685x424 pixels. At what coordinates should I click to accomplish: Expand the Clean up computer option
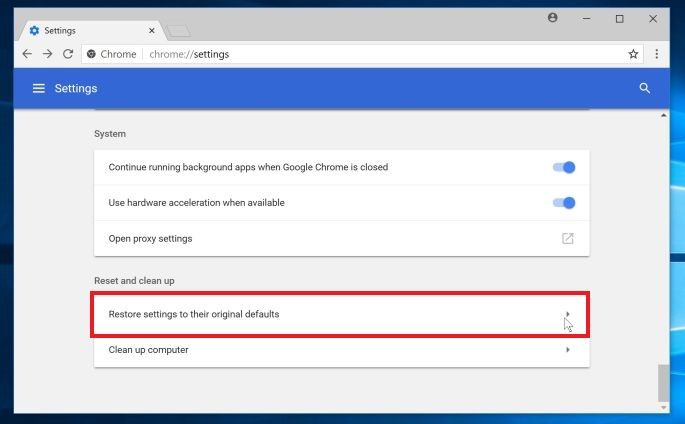tap(567, 350)
